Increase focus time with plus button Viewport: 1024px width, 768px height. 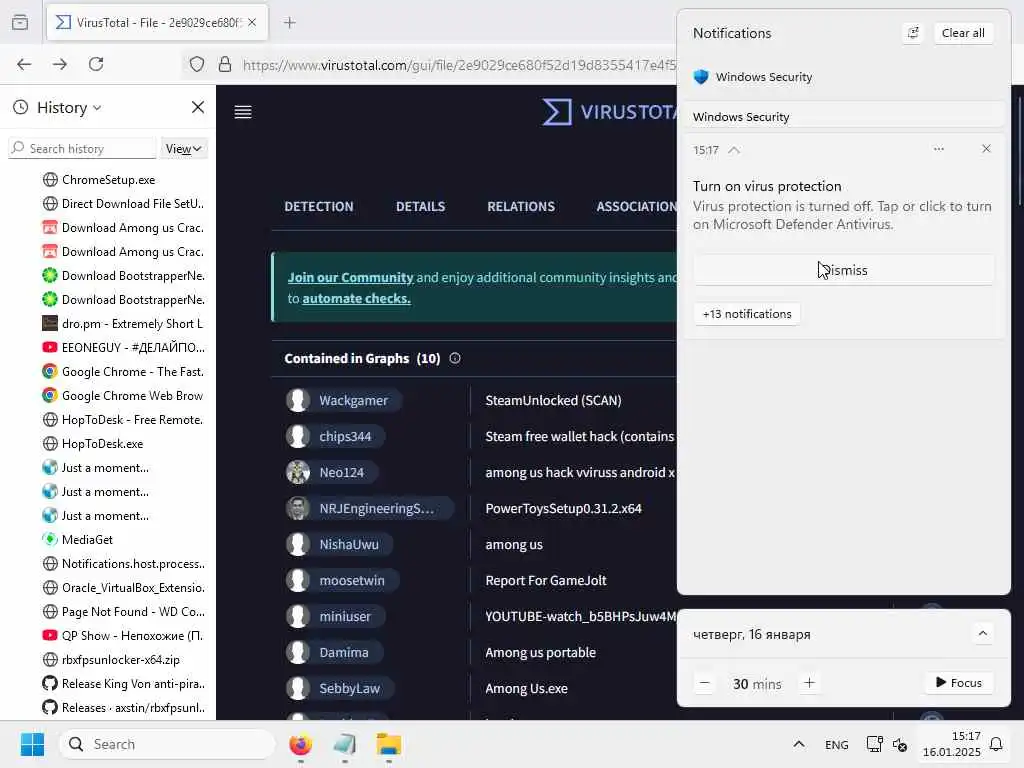(x=809, y=683)
